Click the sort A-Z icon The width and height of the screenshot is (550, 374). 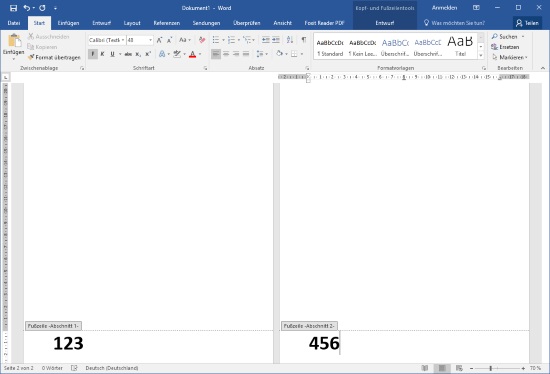(290, 40)
